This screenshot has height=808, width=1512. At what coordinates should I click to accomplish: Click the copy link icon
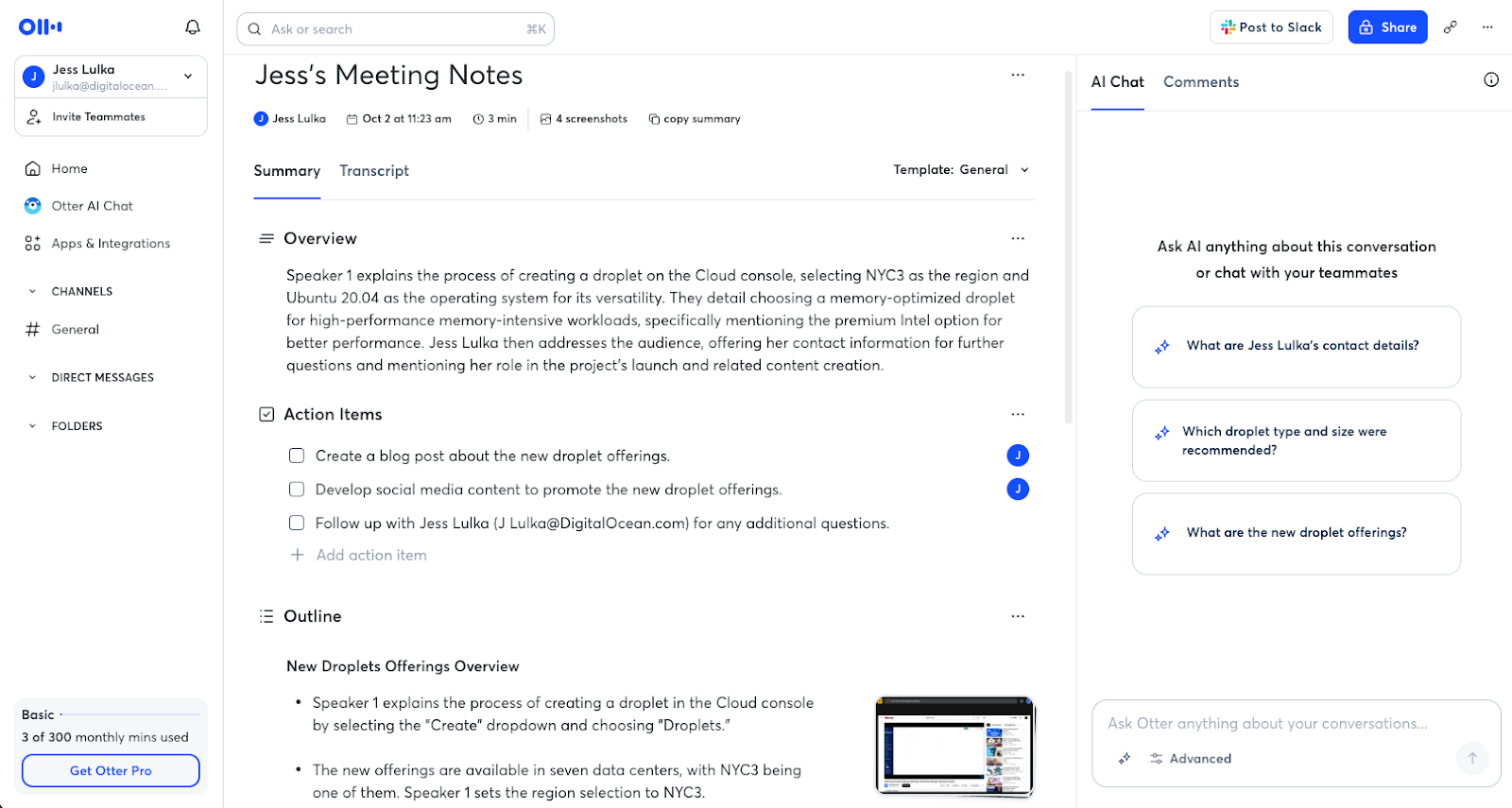(x=1451, y=27)
